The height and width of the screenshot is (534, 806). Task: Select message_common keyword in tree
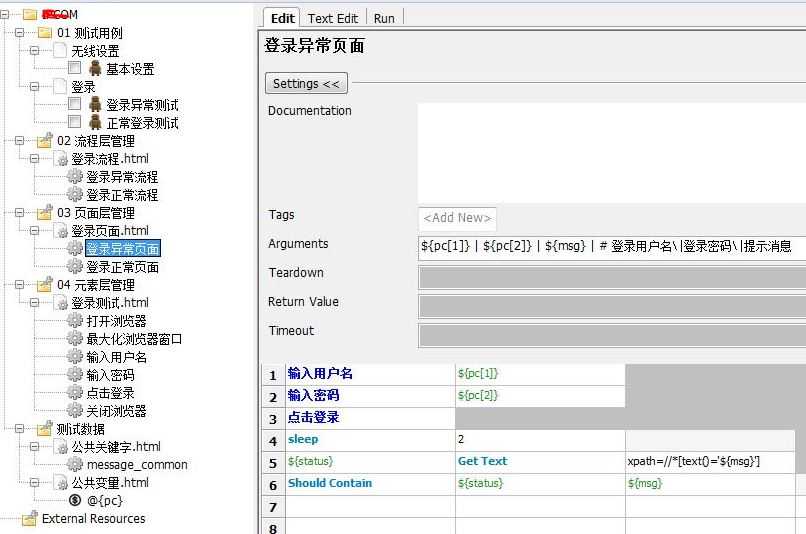137,465
